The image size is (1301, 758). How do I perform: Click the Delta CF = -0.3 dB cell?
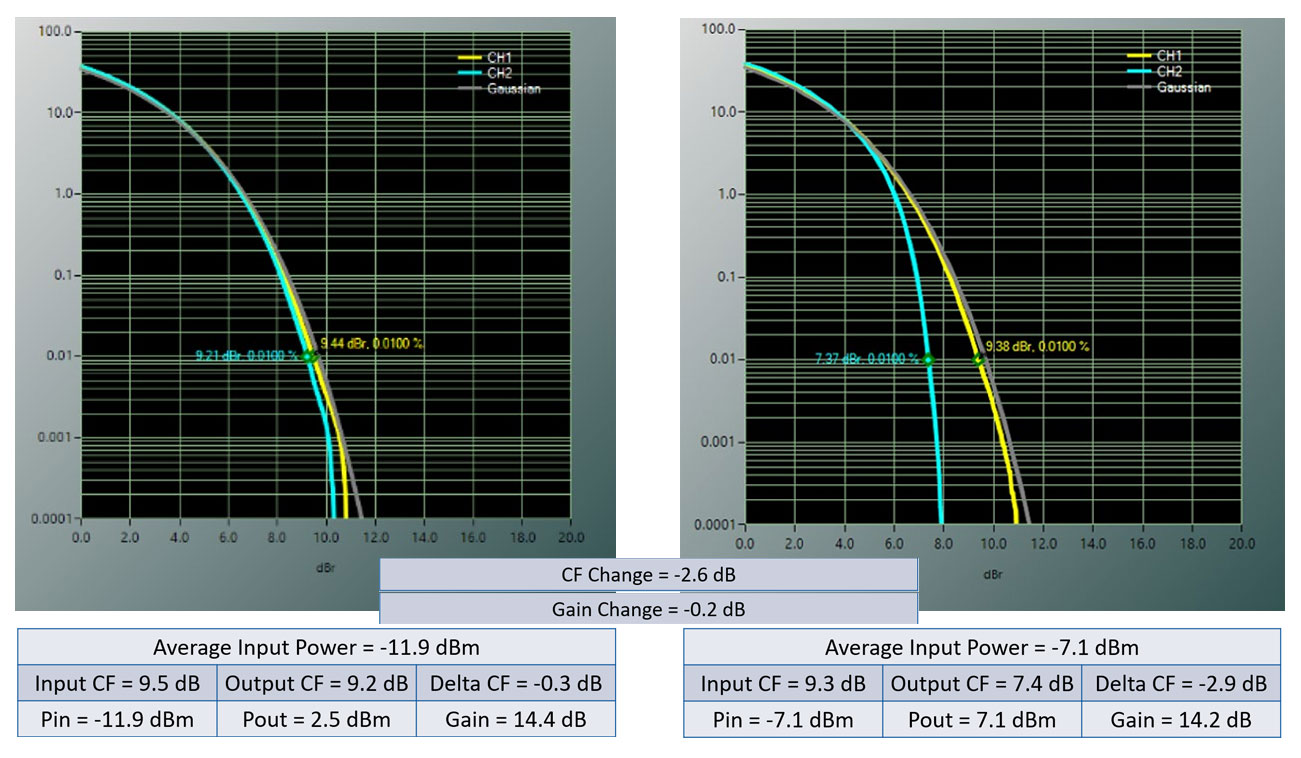515,684
